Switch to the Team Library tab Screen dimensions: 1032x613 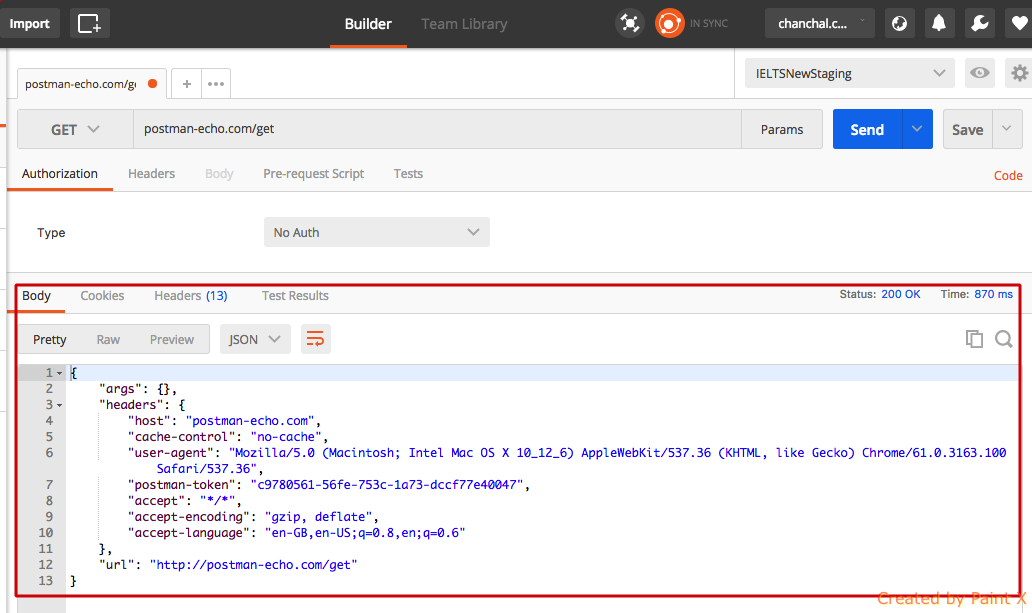coord(464,24)
